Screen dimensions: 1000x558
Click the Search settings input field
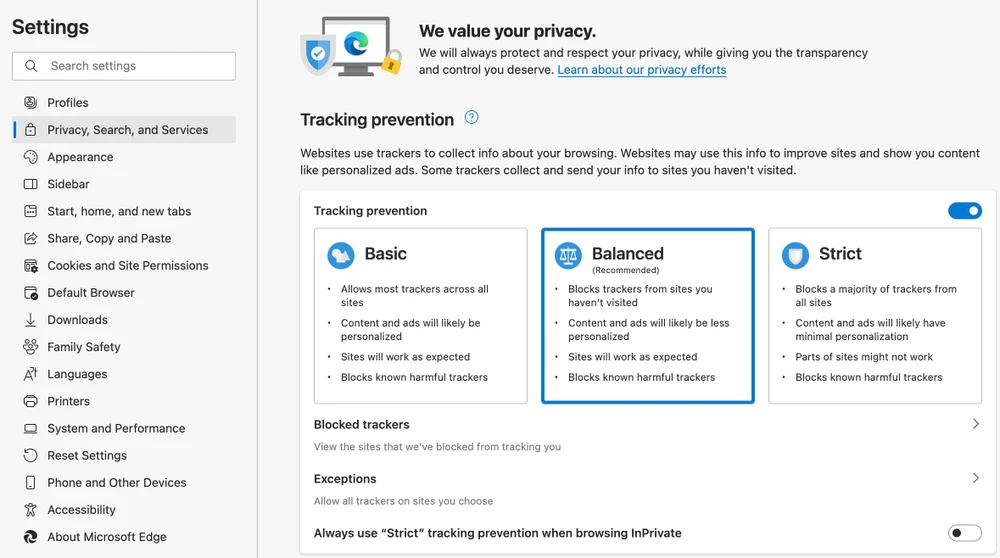pyautogui.click(x=135, y=66)
